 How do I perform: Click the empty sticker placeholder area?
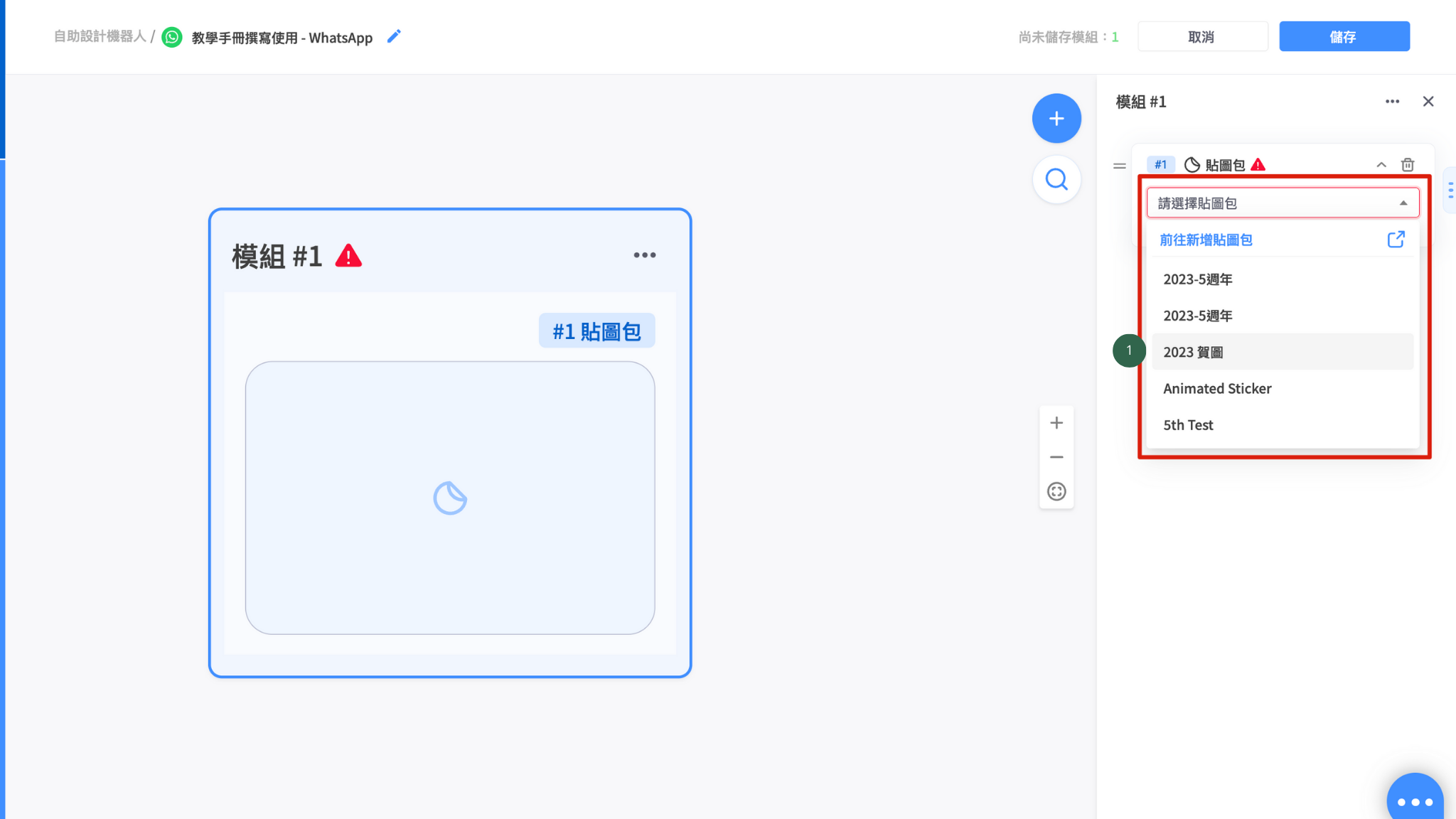tap(449, 498)
